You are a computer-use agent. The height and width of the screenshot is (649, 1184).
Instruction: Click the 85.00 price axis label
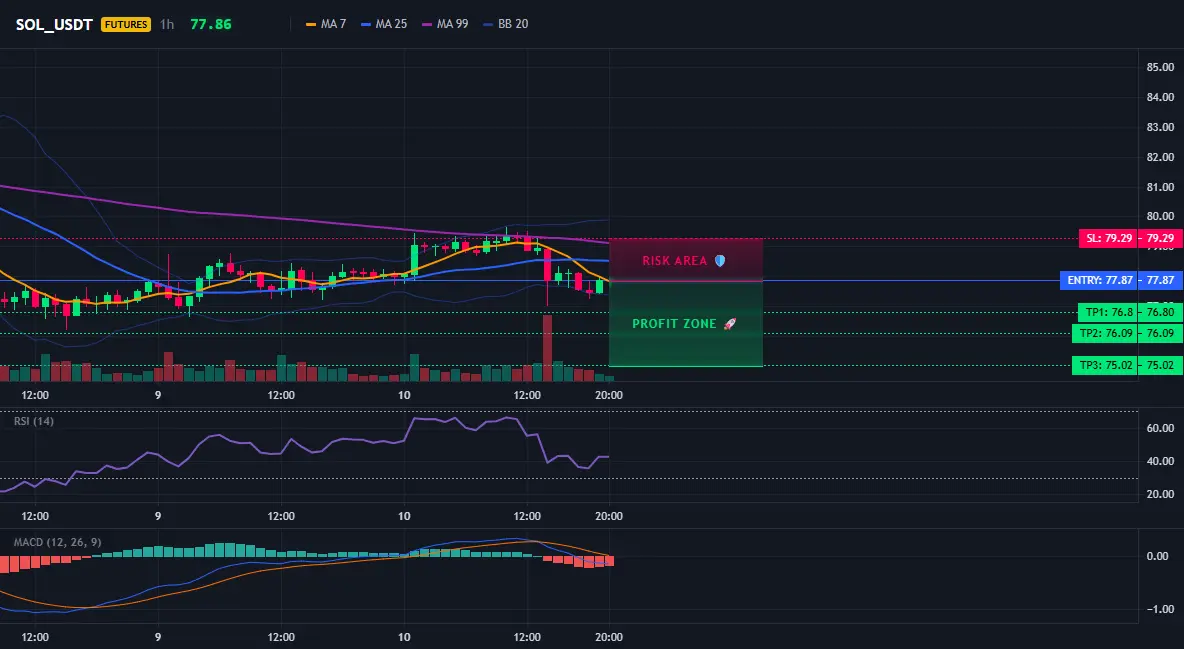(1160, 67)
